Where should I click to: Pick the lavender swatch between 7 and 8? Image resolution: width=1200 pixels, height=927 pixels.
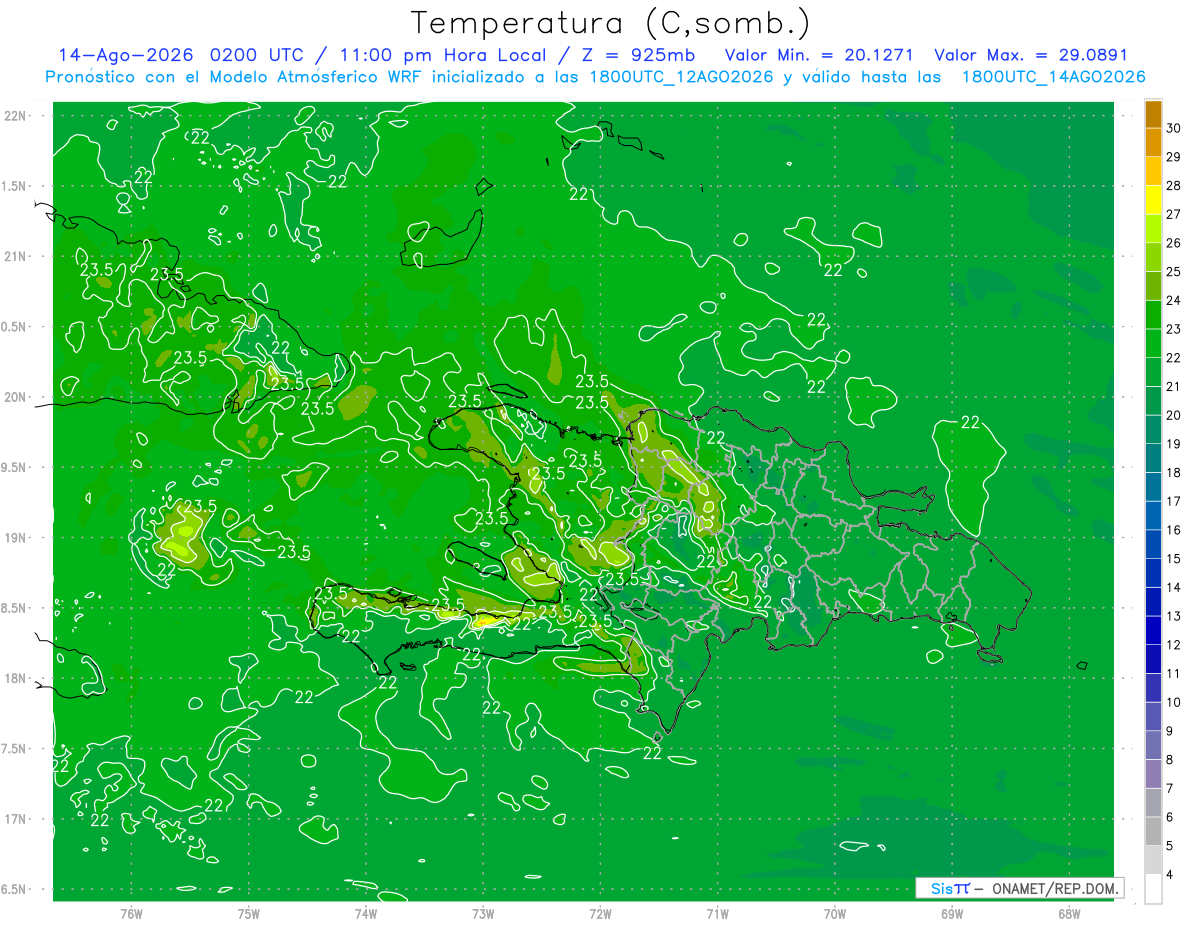tap(1153, 774)
